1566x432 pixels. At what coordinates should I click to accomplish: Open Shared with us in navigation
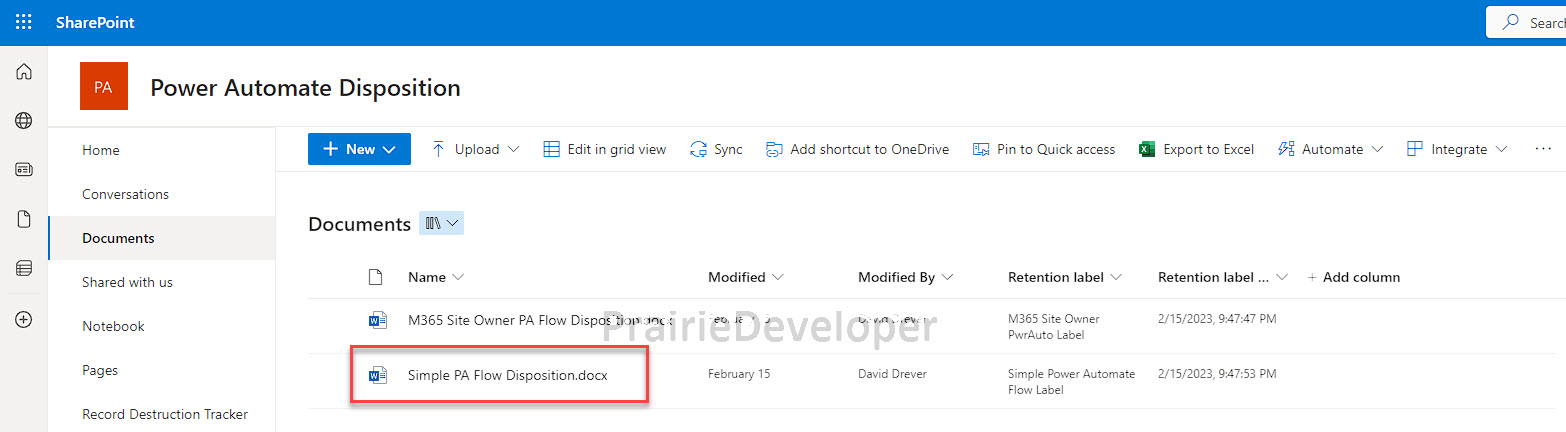pos(127,282)
